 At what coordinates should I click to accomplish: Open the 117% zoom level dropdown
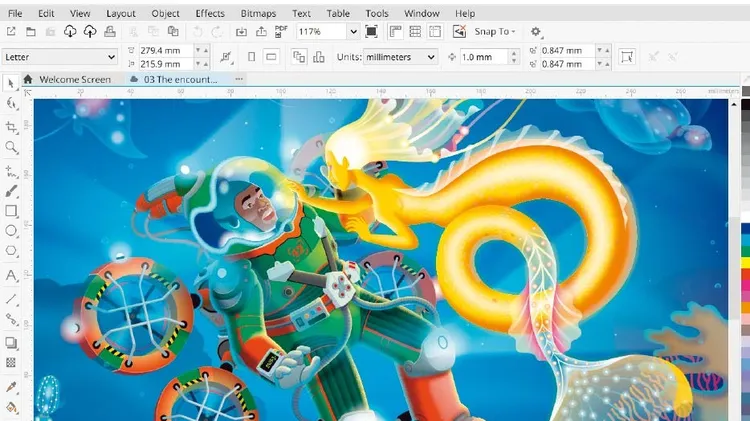pyautogui.click(x=353, y=32)
